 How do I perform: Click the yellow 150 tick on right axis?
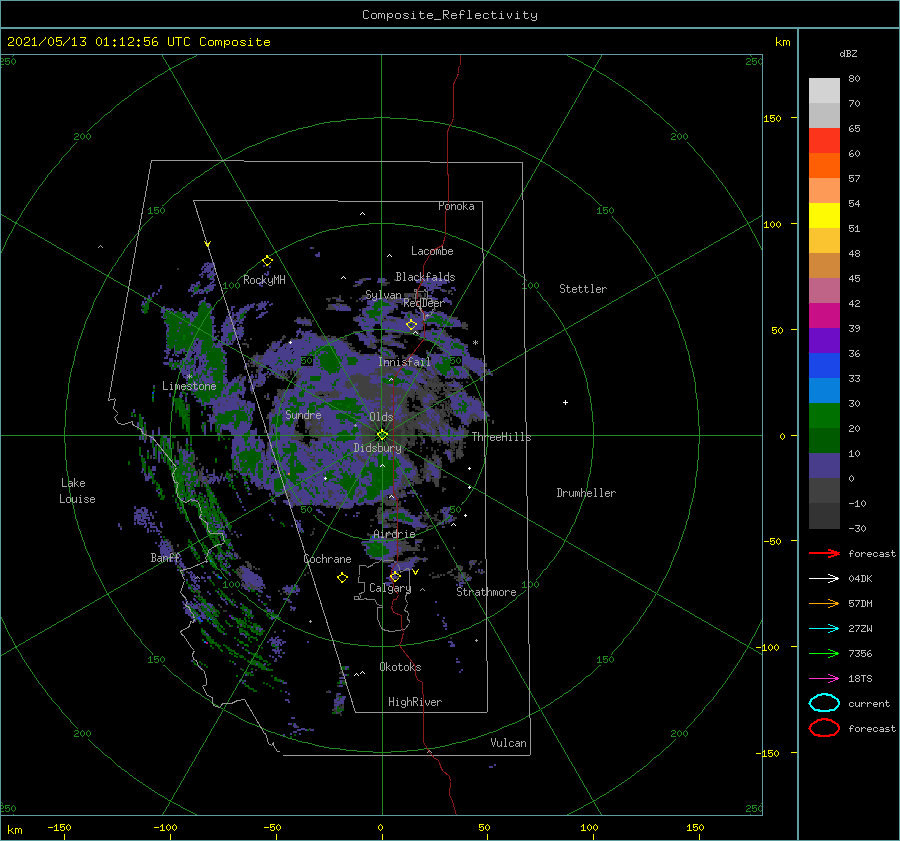click(772, 118)
